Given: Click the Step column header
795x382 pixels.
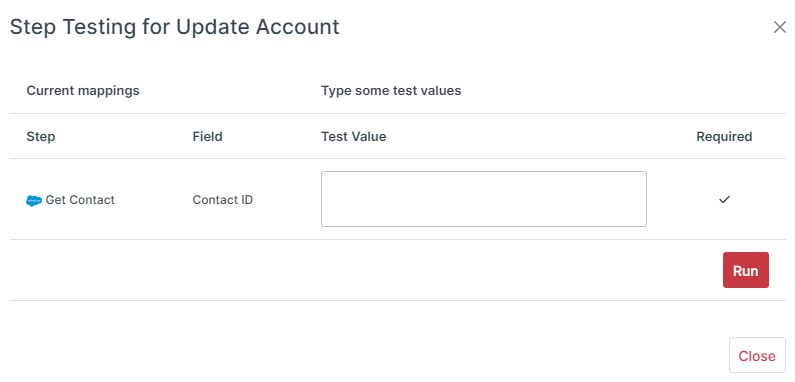Looking at the screenshot, I should tap(41, 136).
